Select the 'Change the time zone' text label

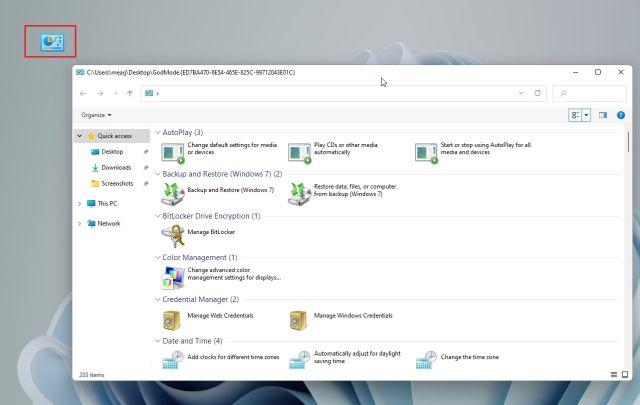(469, 357)
